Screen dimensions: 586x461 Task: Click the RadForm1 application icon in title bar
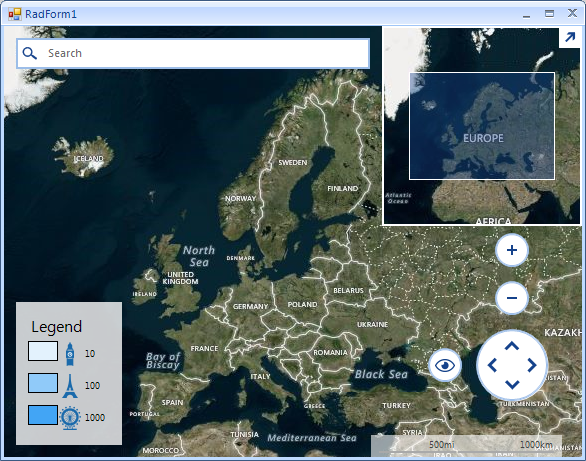pos(15,14)
